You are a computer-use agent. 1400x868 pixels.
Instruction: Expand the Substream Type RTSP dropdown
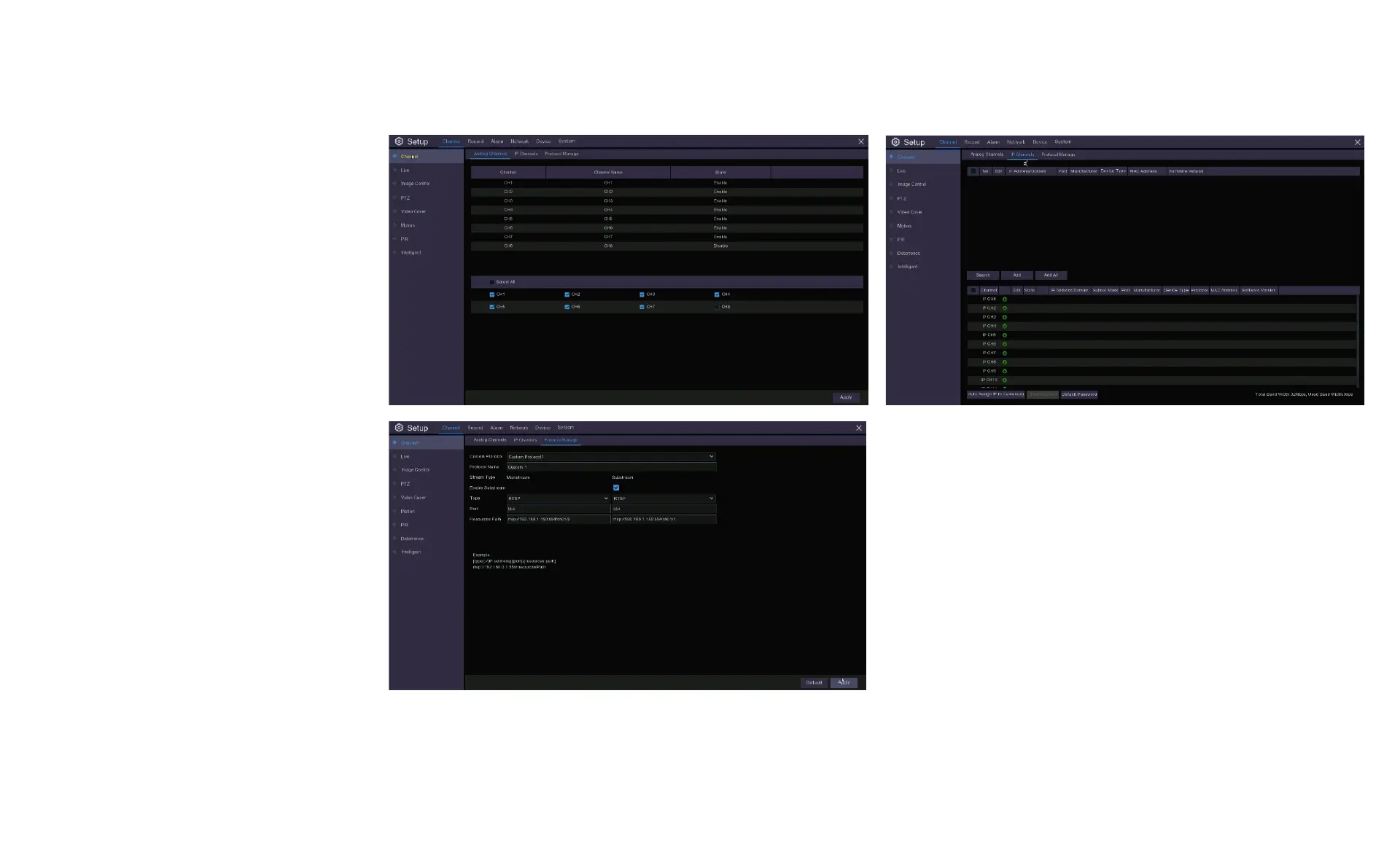[664, 498]
